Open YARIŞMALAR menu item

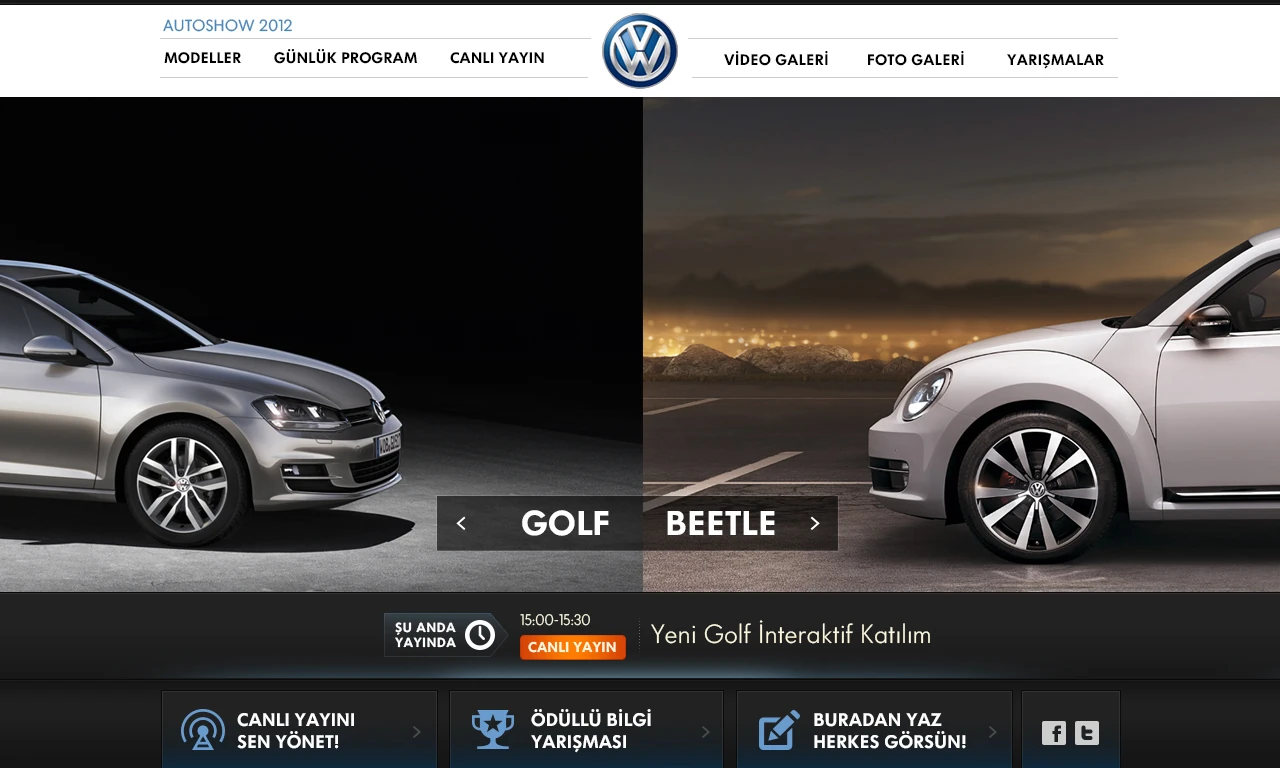(x=1055, y=60)
